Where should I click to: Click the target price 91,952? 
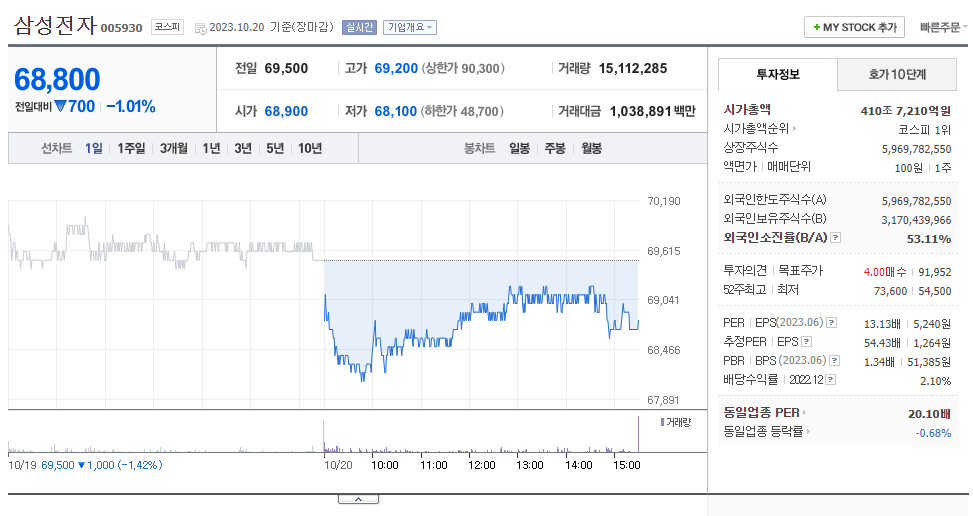point(935,272)
